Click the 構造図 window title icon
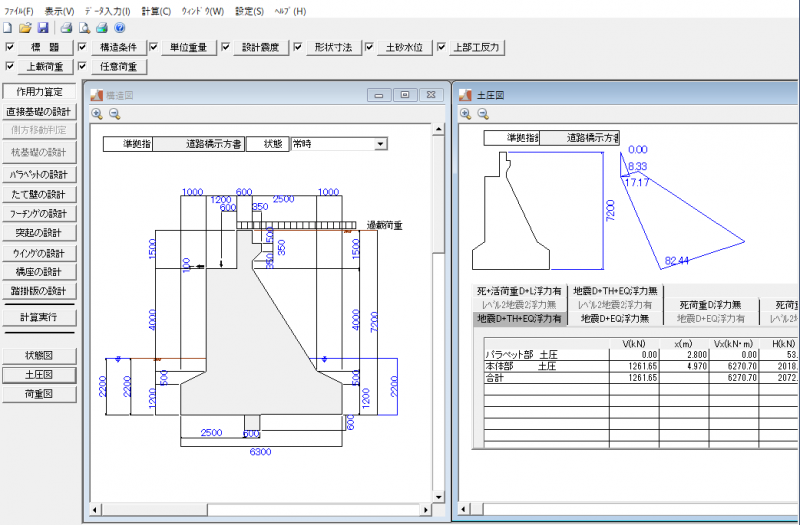Image resolution: width=800 pixels, height=525 pixels. pyautogui.click(x=96, y=95)
